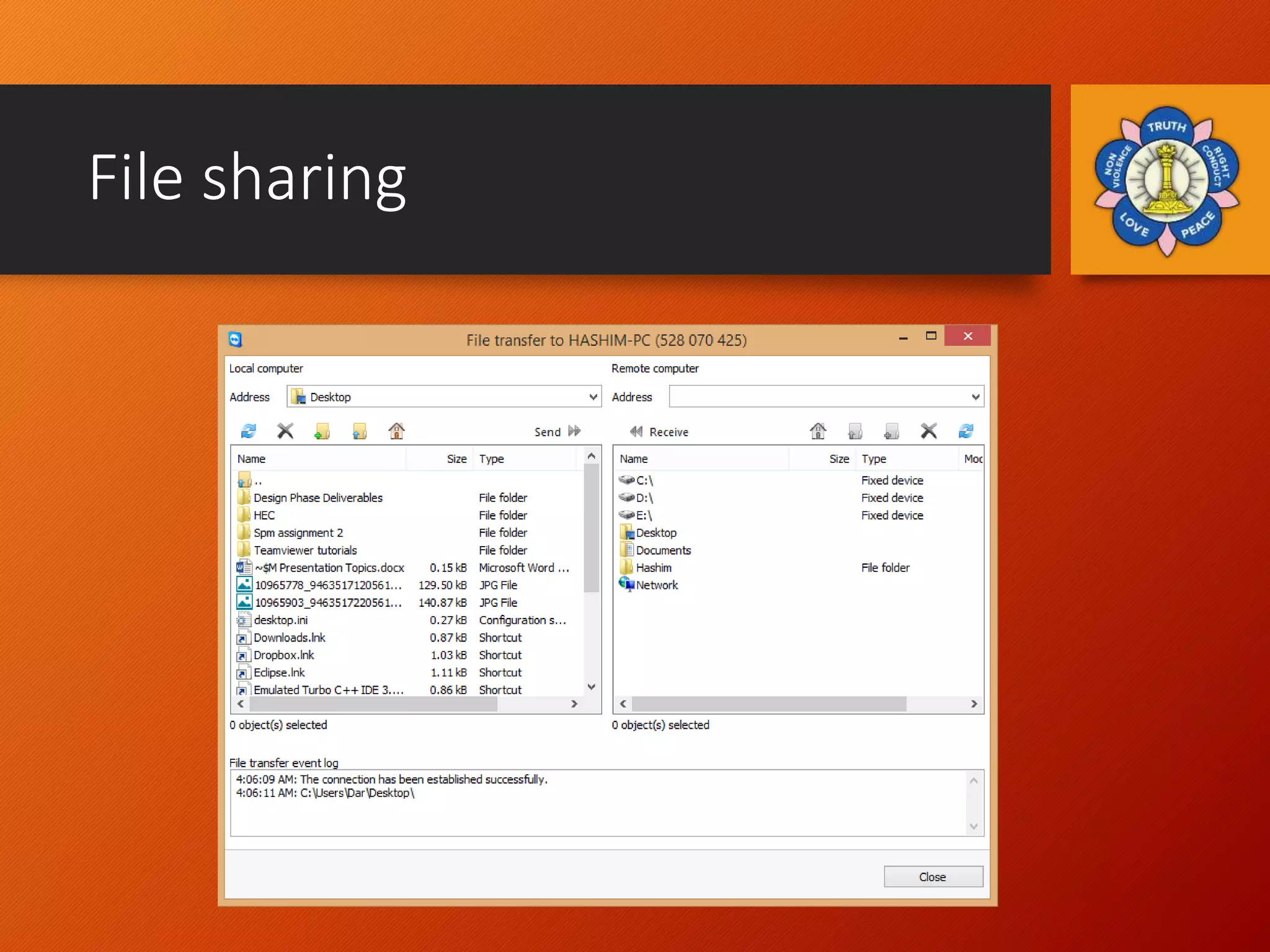
Task: Click local list horizontal scroll right arrow
Action: click(574, 704)
